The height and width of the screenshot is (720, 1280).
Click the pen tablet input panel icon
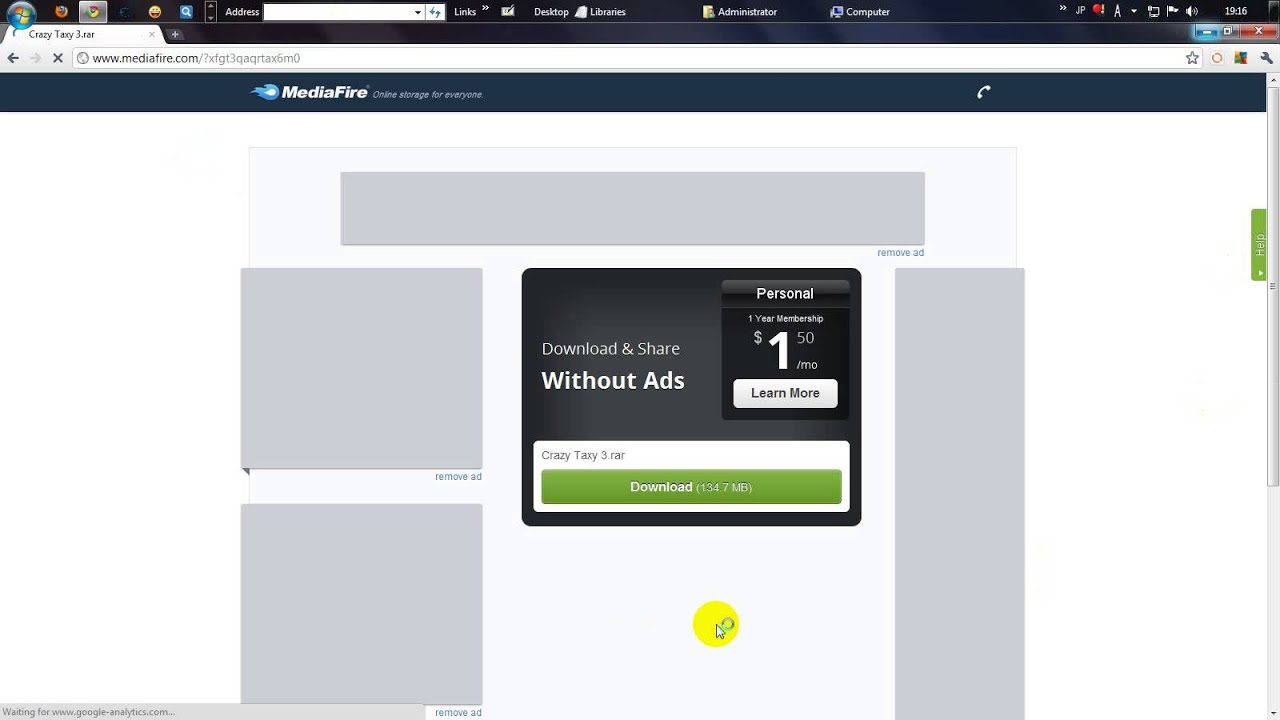(x=508, y=11)
